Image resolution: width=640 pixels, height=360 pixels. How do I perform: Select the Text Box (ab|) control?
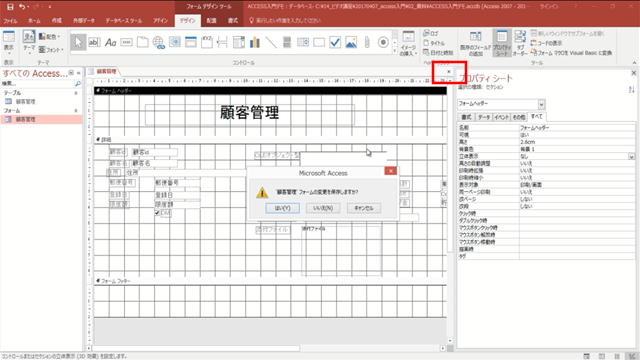94,42
